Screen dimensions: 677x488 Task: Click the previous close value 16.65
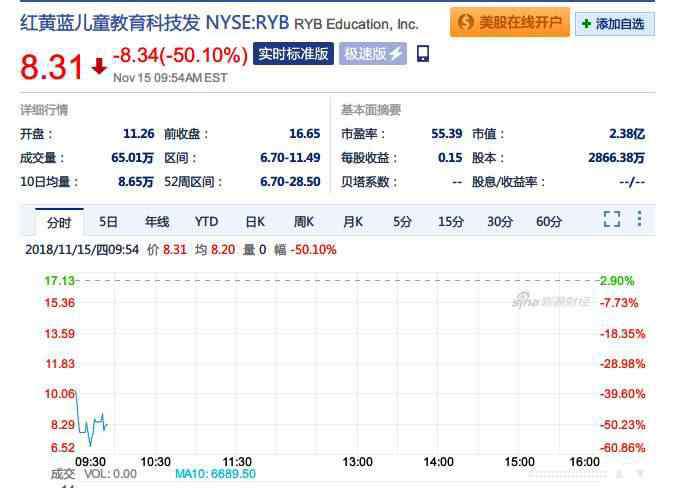coord(304,134)
